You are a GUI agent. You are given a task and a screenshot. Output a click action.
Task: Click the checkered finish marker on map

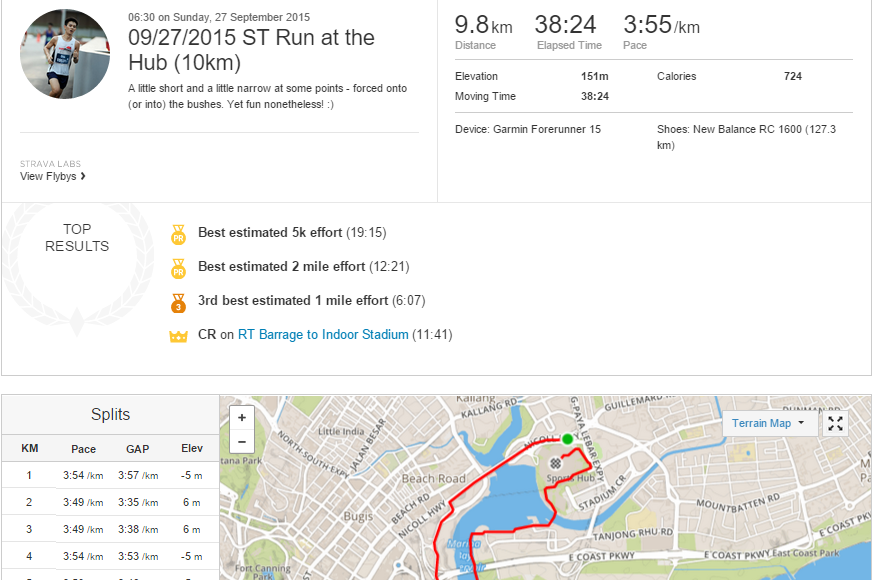click(555, 465)
